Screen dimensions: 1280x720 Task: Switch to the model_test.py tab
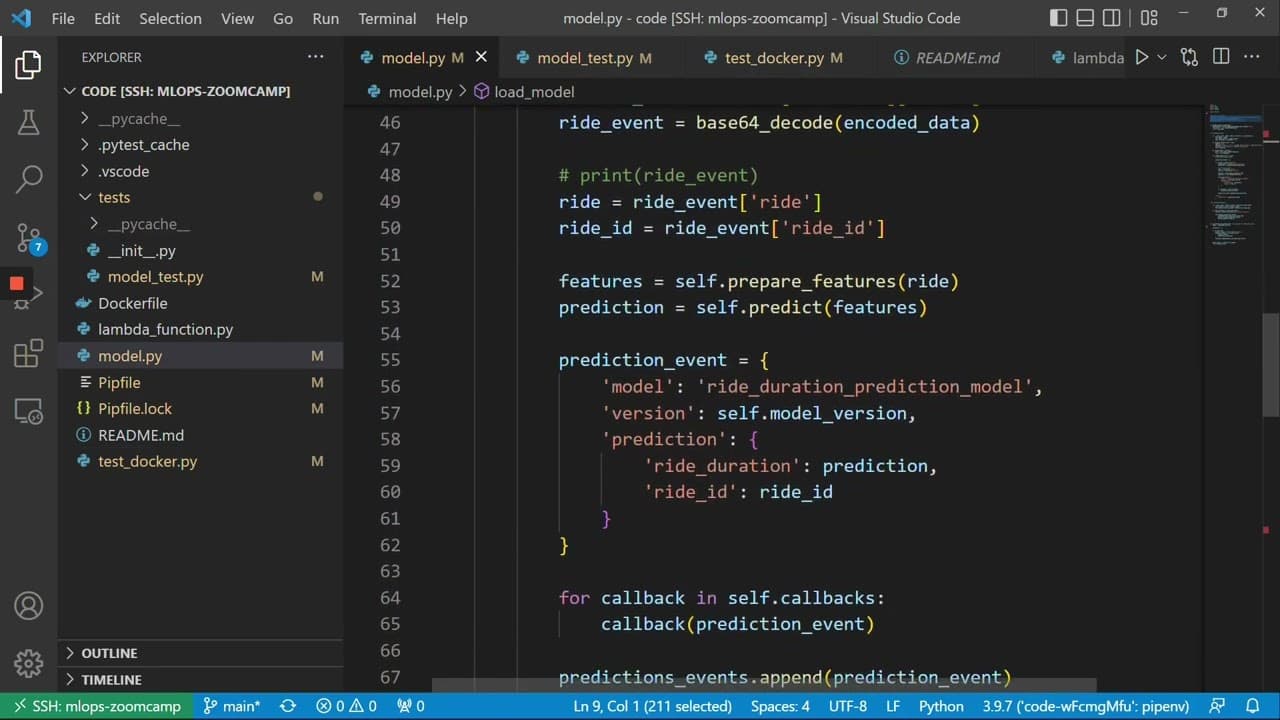(593, 58)
